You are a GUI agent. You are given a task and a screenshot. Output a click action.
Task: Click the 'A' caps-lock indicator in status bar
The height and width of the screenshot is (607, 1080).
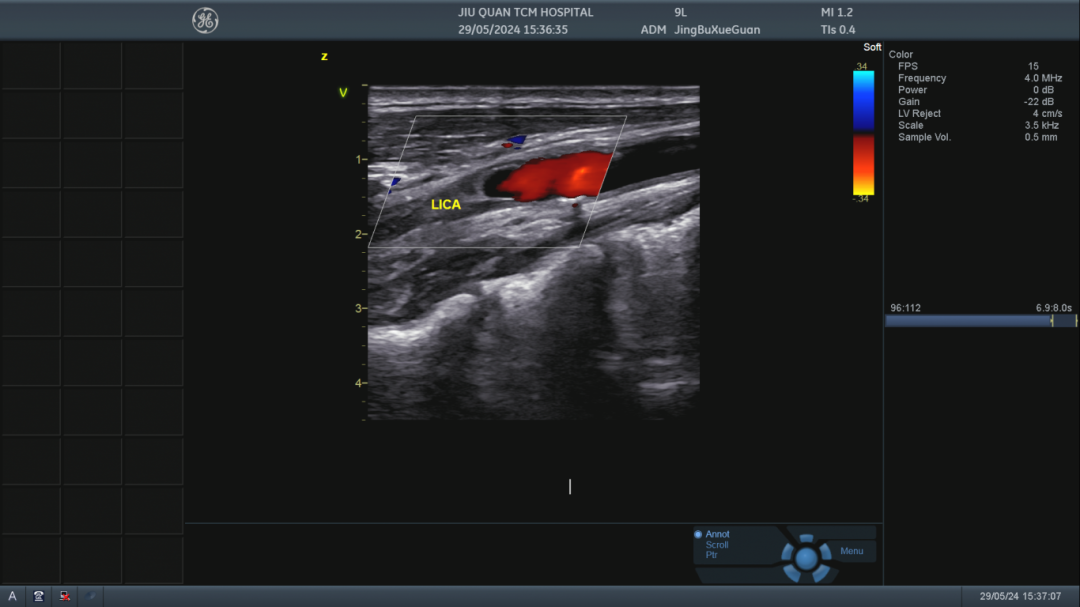12,596
